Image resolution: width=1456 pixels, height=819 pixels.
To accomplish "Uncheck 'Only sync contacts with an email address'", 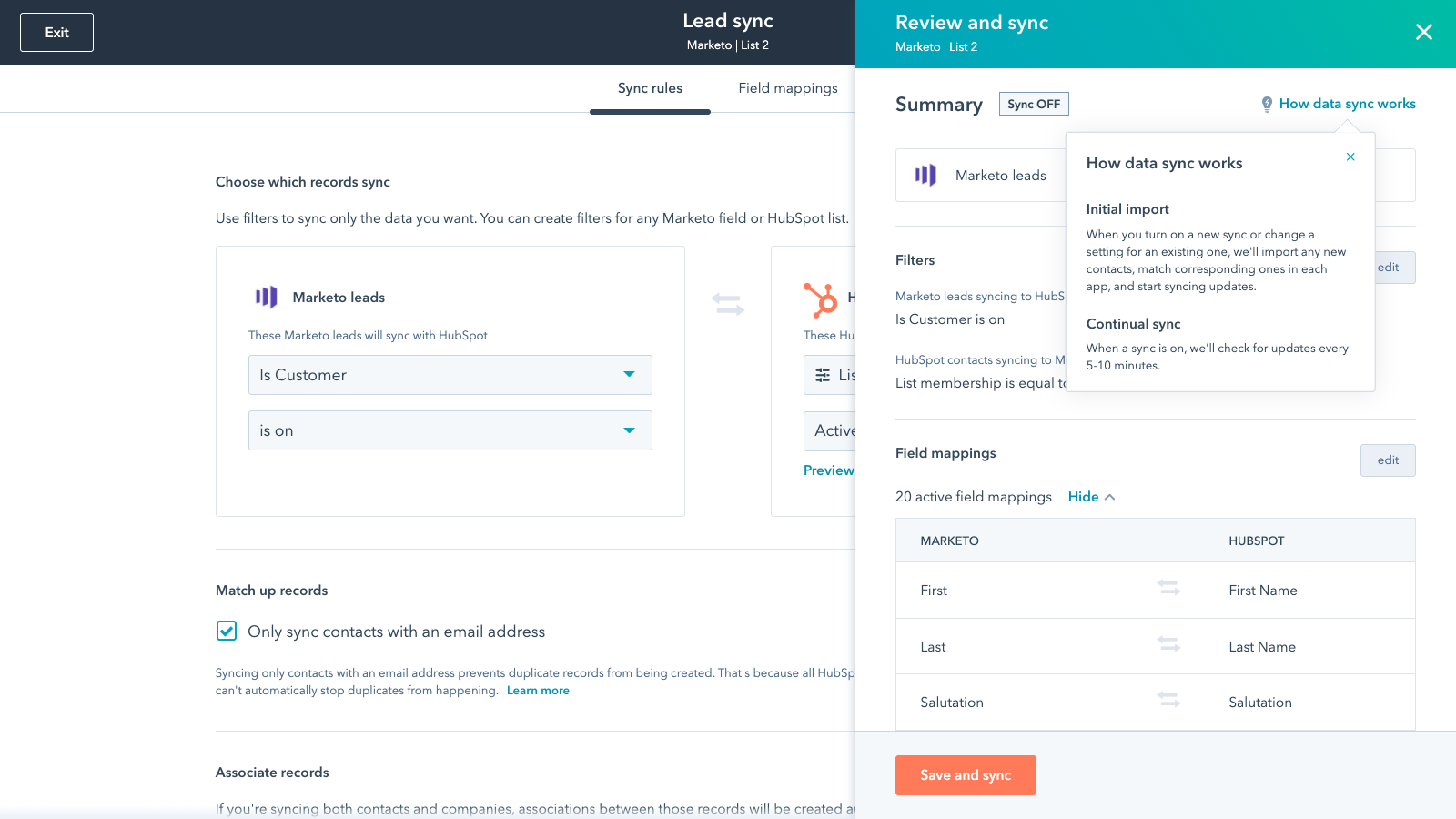I will click(226, 631).
